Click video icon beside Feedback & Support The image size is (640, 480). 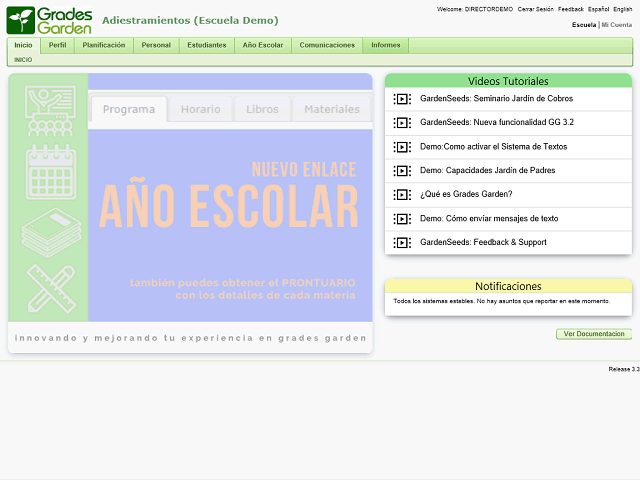402,243
